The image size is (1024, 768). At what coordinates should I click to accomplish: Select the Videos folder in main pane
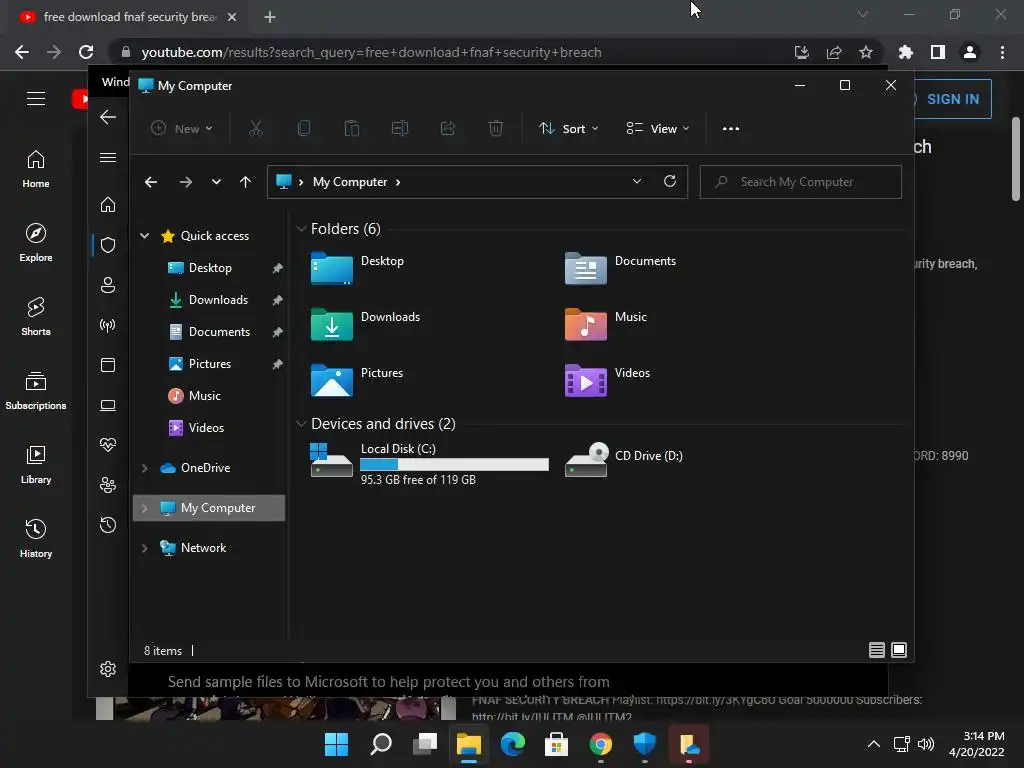point(607,380)
